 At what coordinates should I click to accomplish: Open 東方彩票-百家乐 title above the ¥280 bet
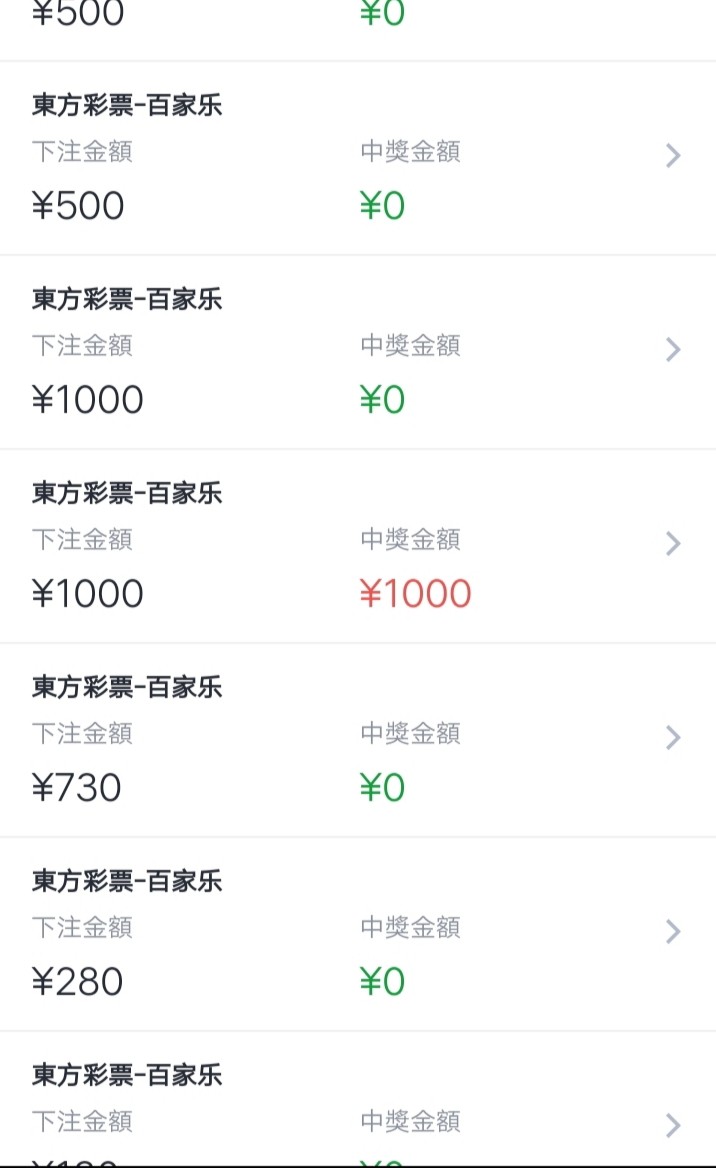pyautogui.click(x=127, y=881)
